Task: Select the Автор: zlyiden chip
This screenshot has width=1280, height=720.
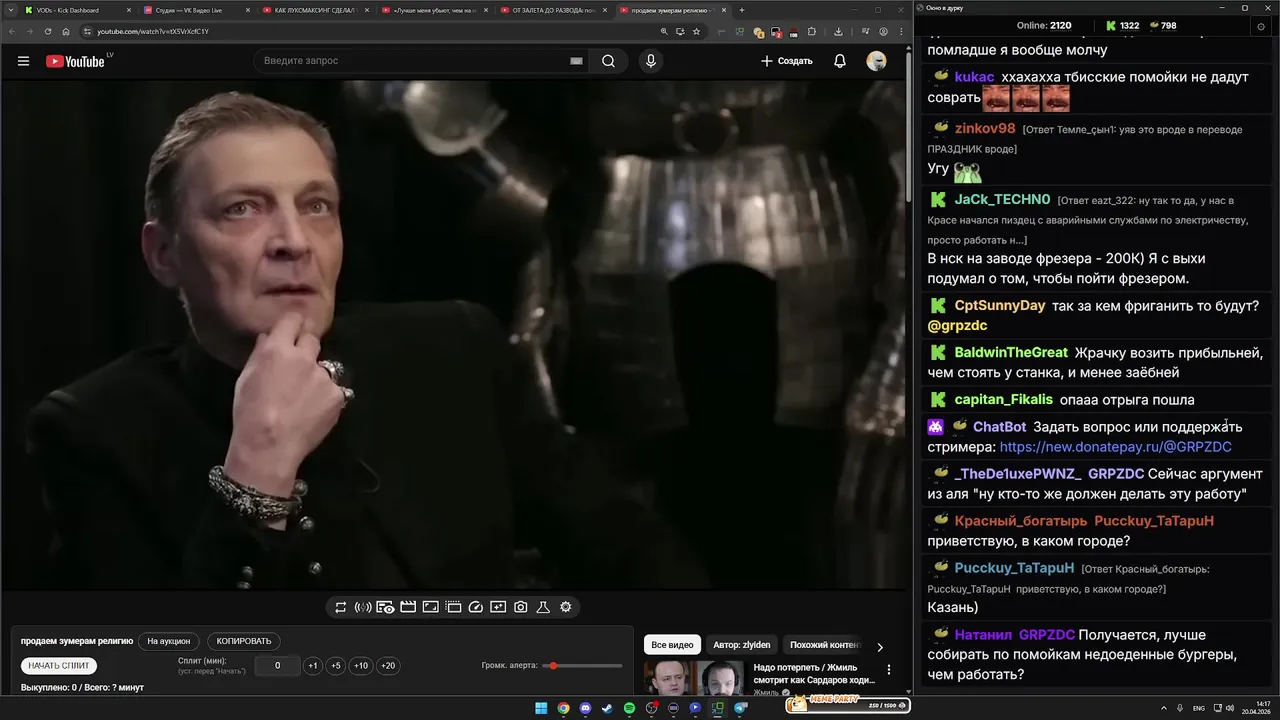Action: click(741, 645)
